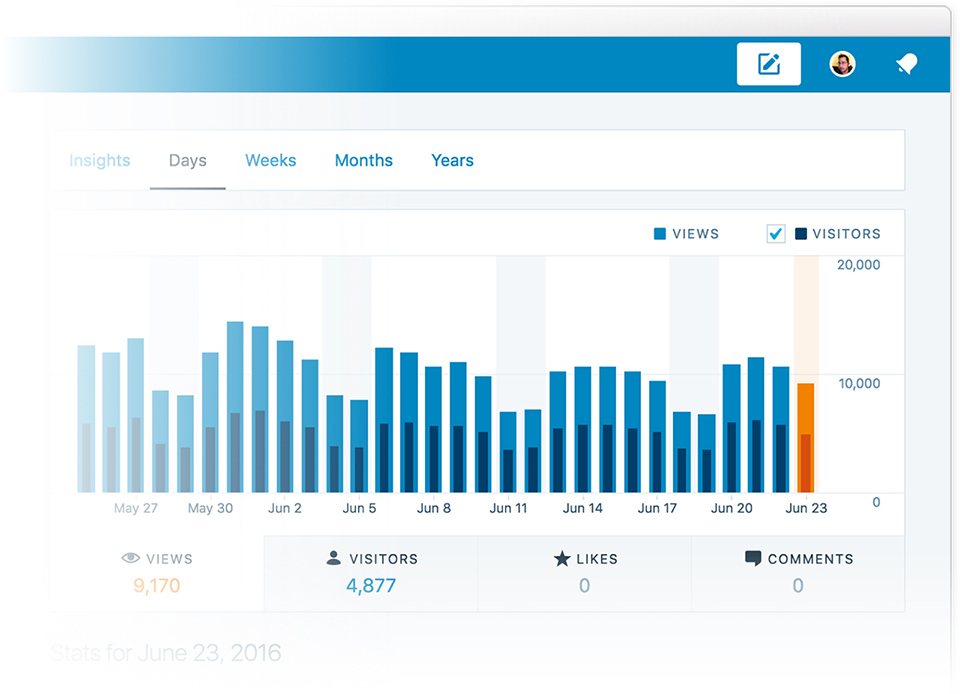
Task: Click the star icon beside Likes
Action: click(562, 559)
